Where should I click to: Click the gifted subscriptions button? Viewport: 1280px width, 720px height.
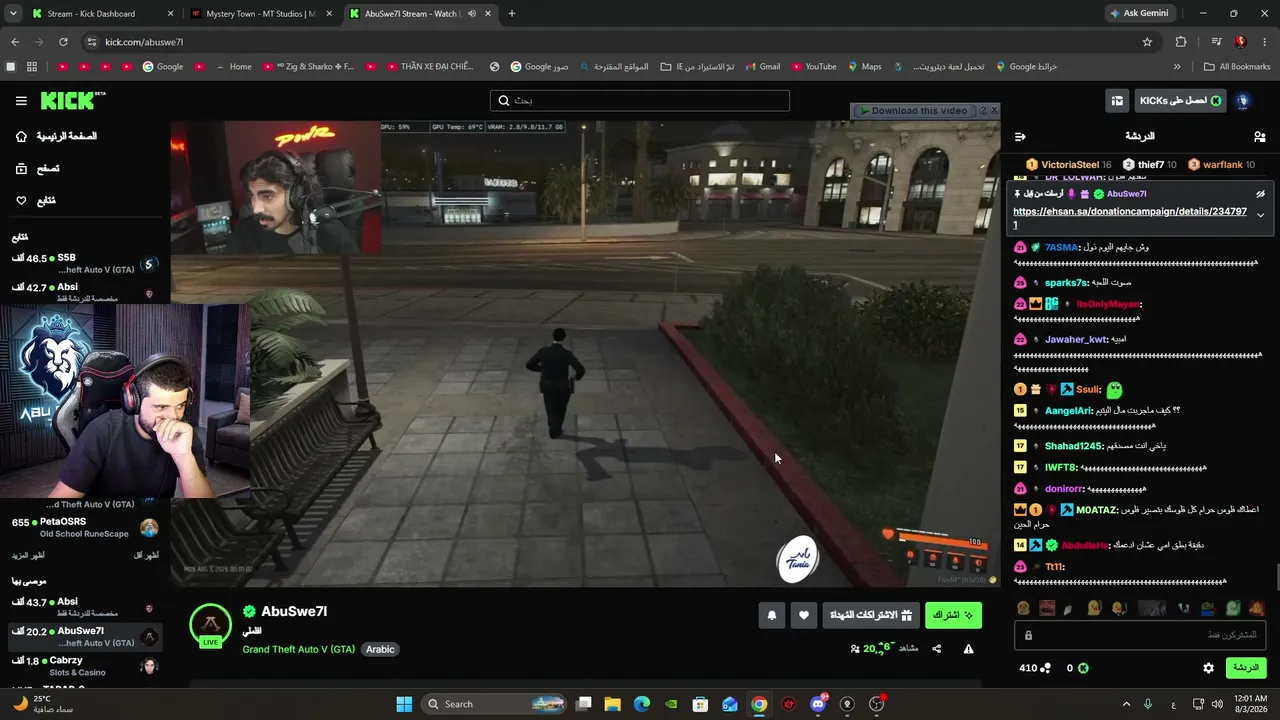click(871, 616)
